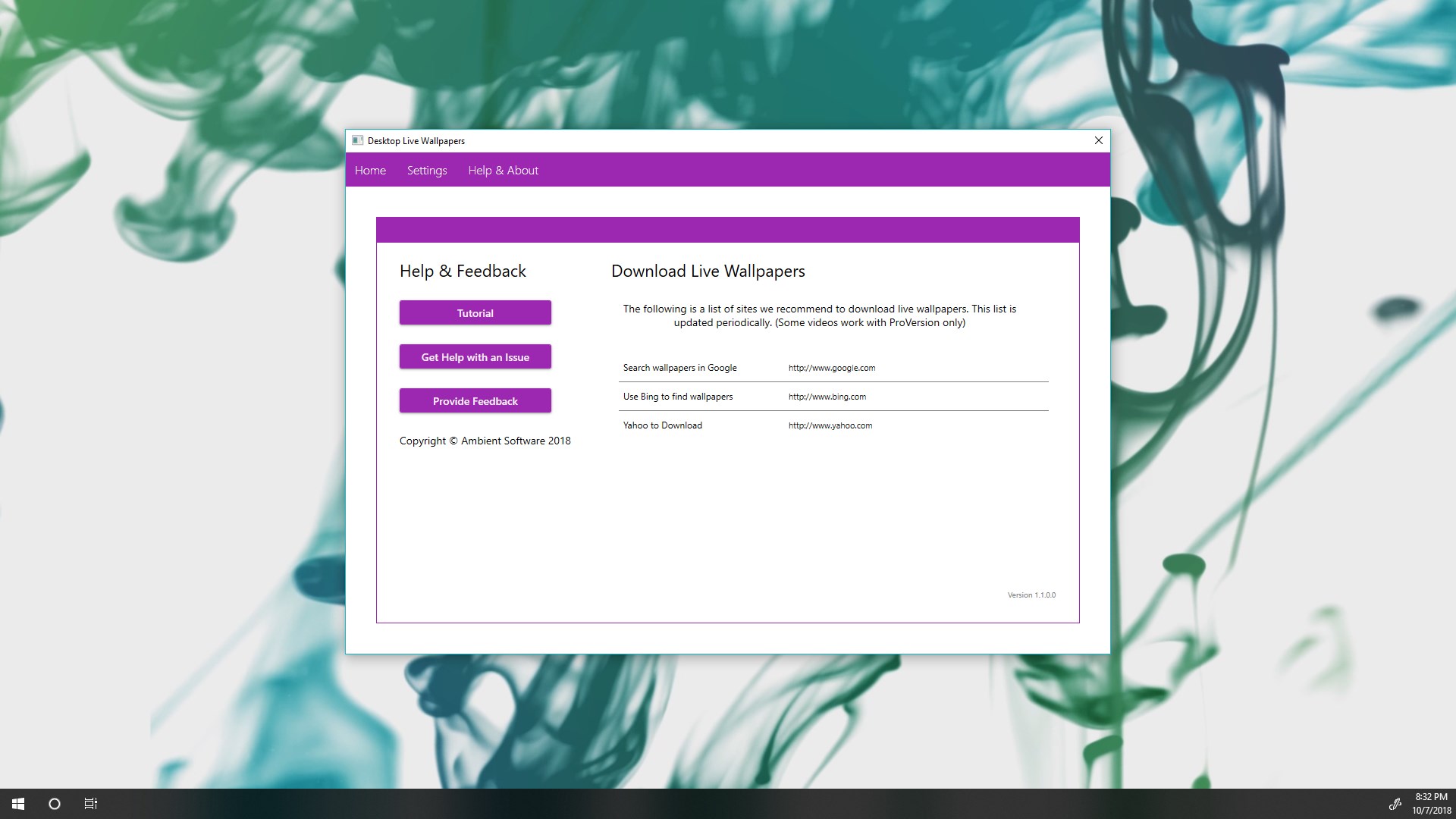1456x819 pixels.
Task: Select the Help & About tab
Action: [x=503, y=171]
